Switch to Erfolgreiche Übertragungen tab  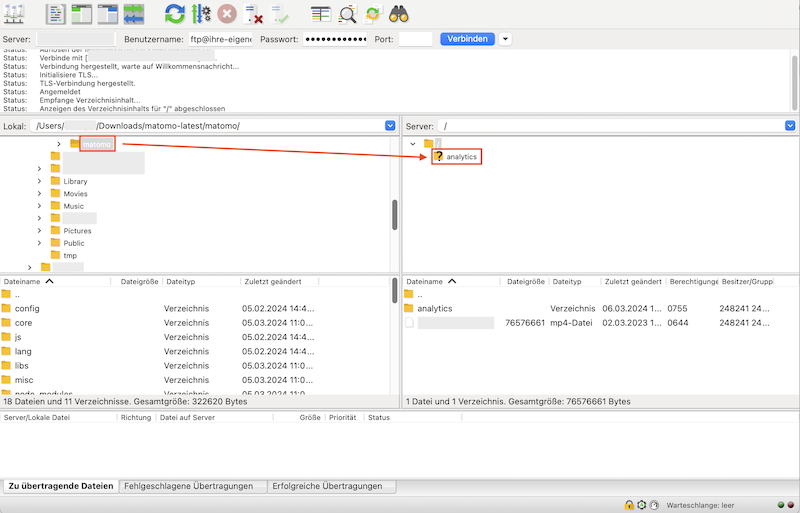(x=332, y=486)
